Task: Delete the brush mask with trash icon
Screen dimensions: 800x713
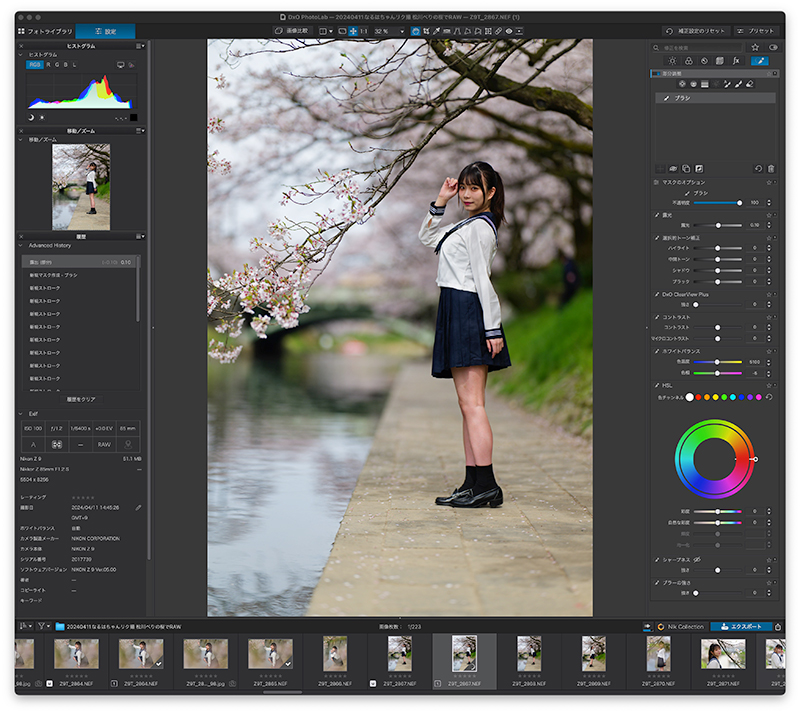Action: pyautogui.click(x=770, y=168)
